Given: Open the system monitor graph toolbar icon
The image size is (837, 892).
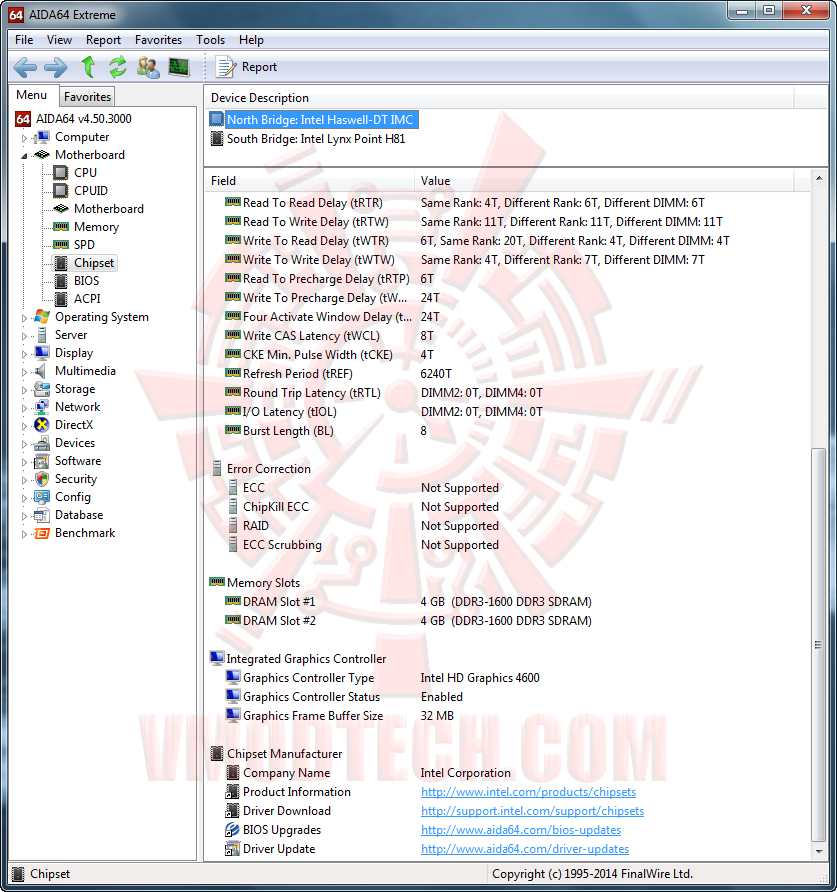Looking at the screenshot, I should pos(179,67).
